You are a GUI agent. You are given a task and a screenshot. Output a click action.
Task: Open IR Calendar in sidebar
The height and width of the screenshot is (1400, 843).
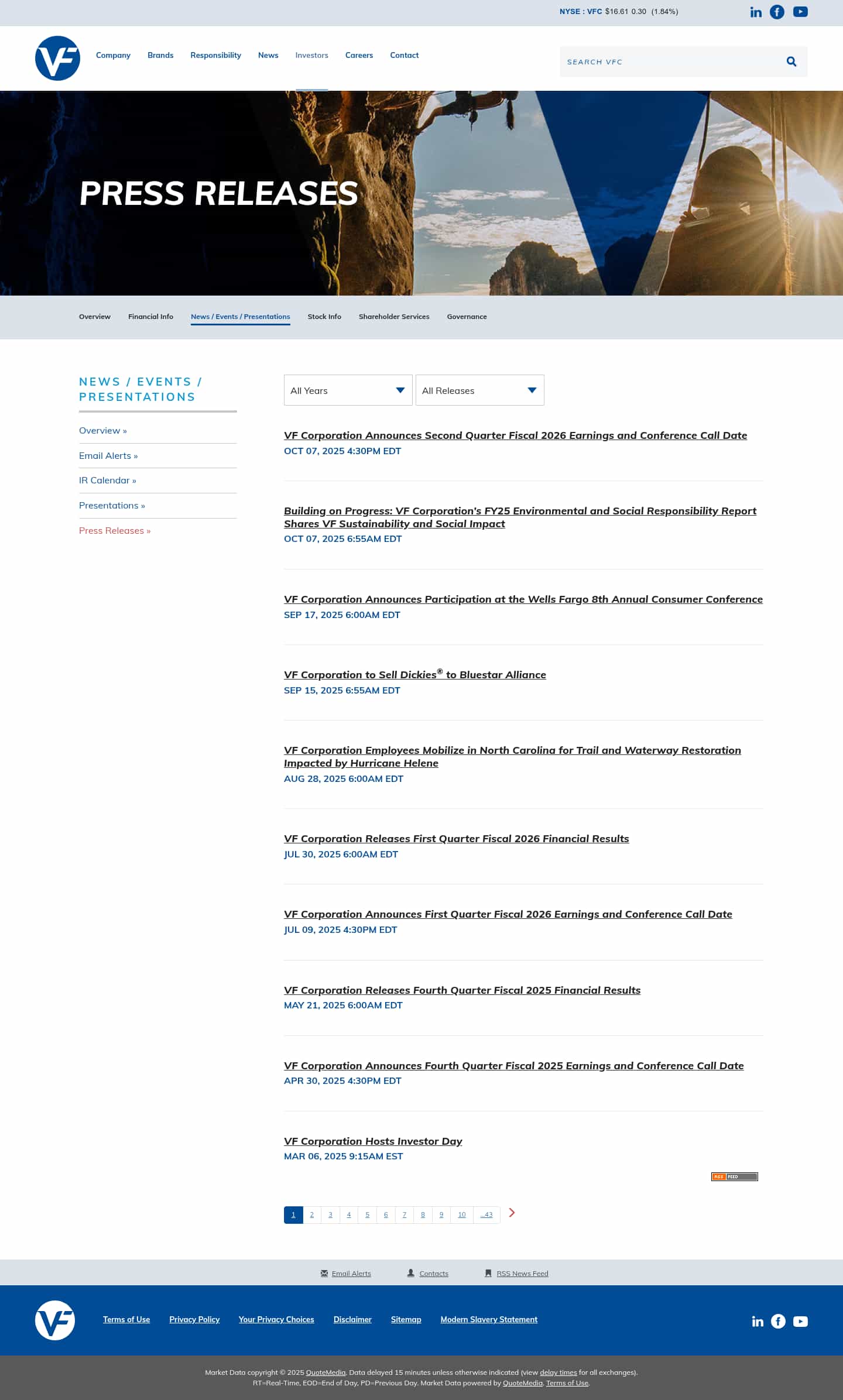[108, 481]
